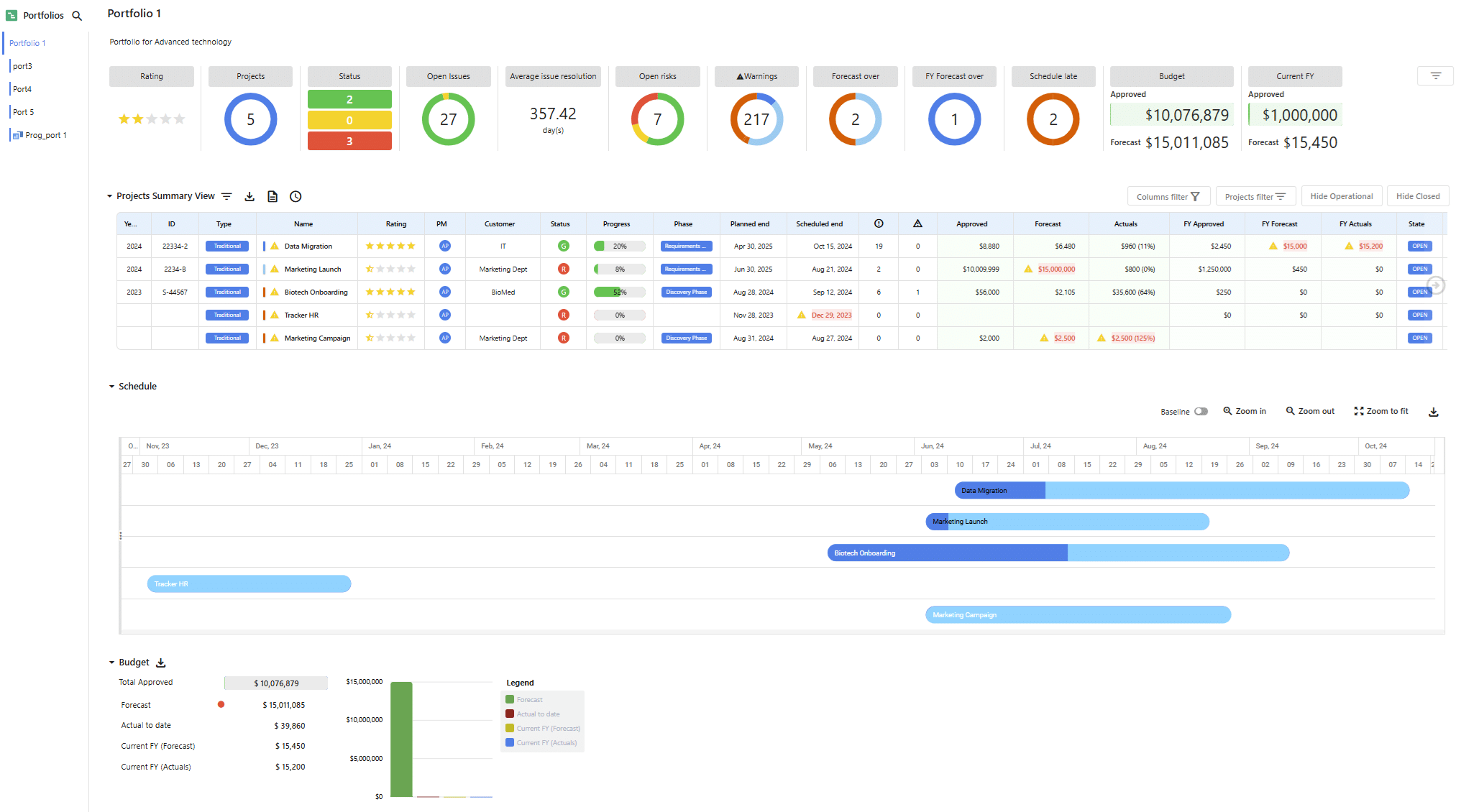Toggle Forecast series in budget legend
Viewport: 1461px width, 812px height.
click(x=524, y=700)
